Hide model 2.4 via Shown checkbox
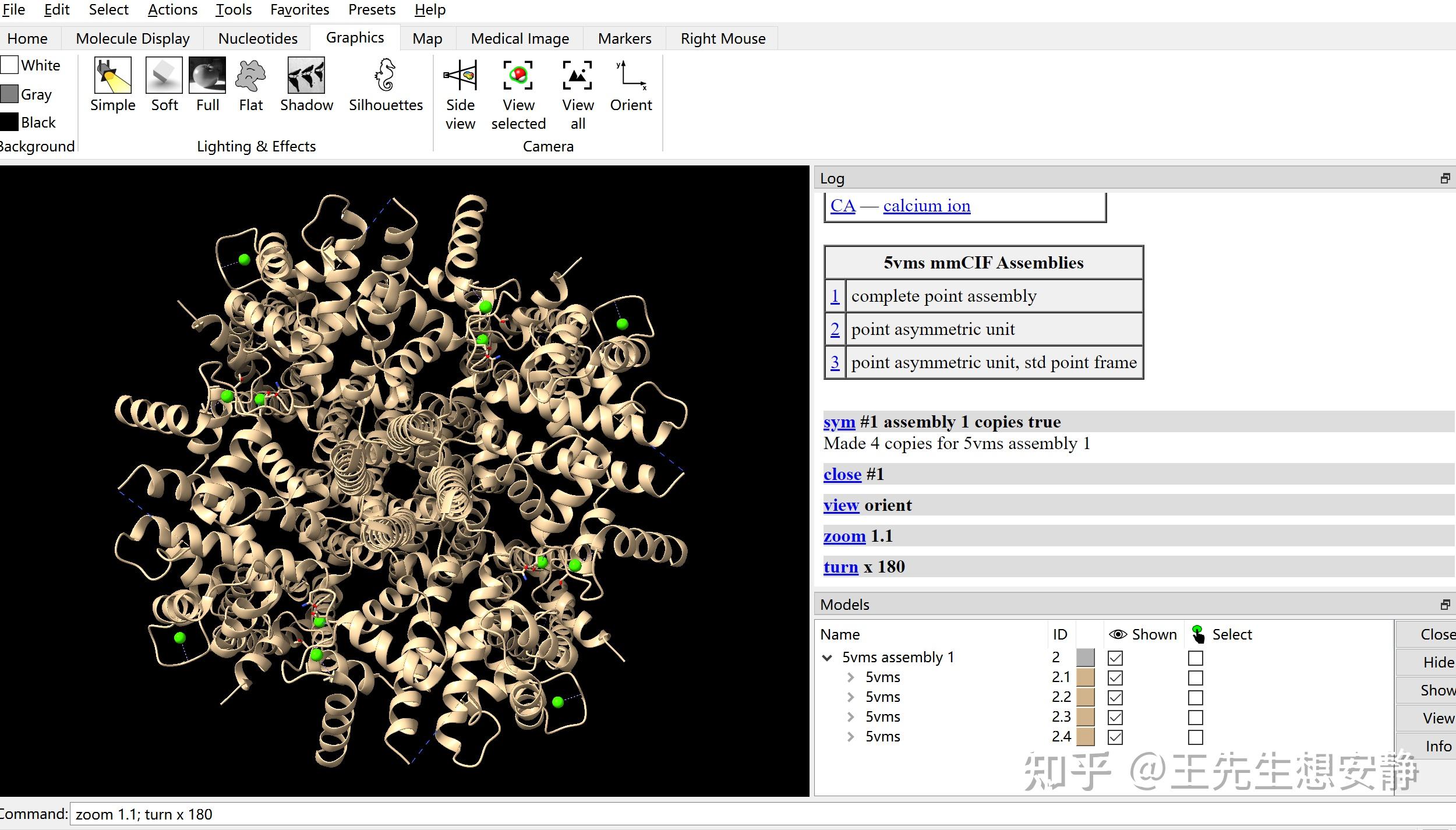This screenshot has height=830, width=1456. (x=1115, y=737)
